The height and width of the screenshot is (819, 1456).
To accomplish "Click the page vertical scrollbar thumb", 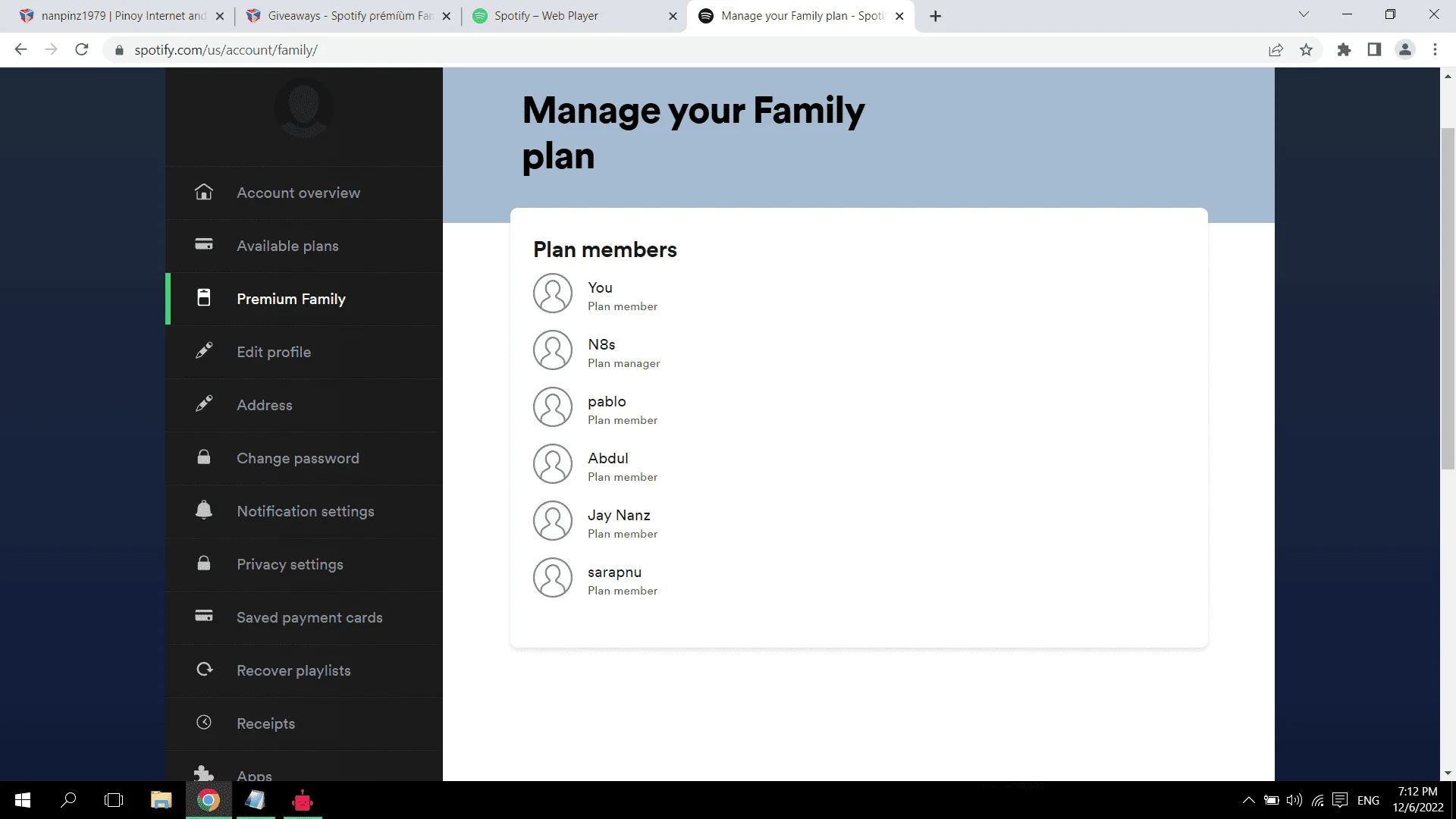I will [1448, 299].
